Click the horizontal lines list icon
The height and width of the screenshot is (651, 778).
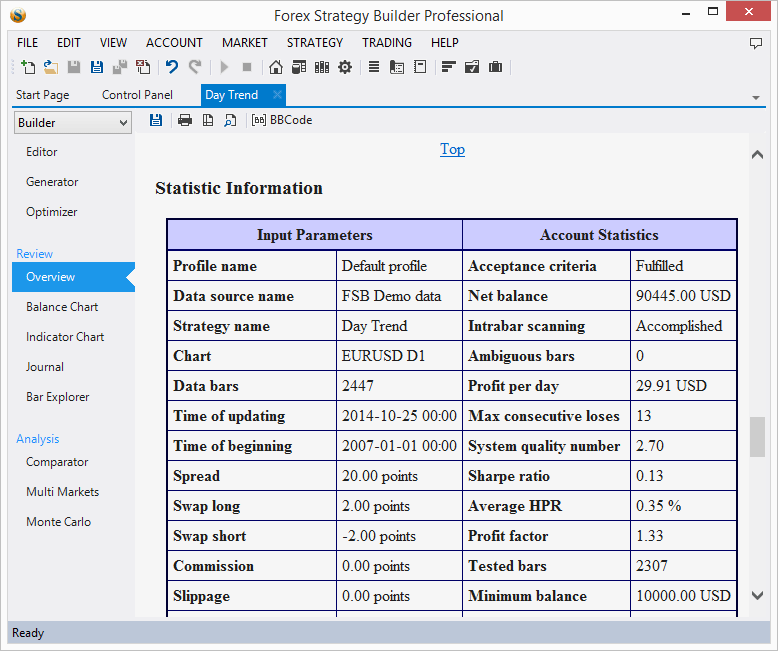pyautogui.click(x=374, y=67)
